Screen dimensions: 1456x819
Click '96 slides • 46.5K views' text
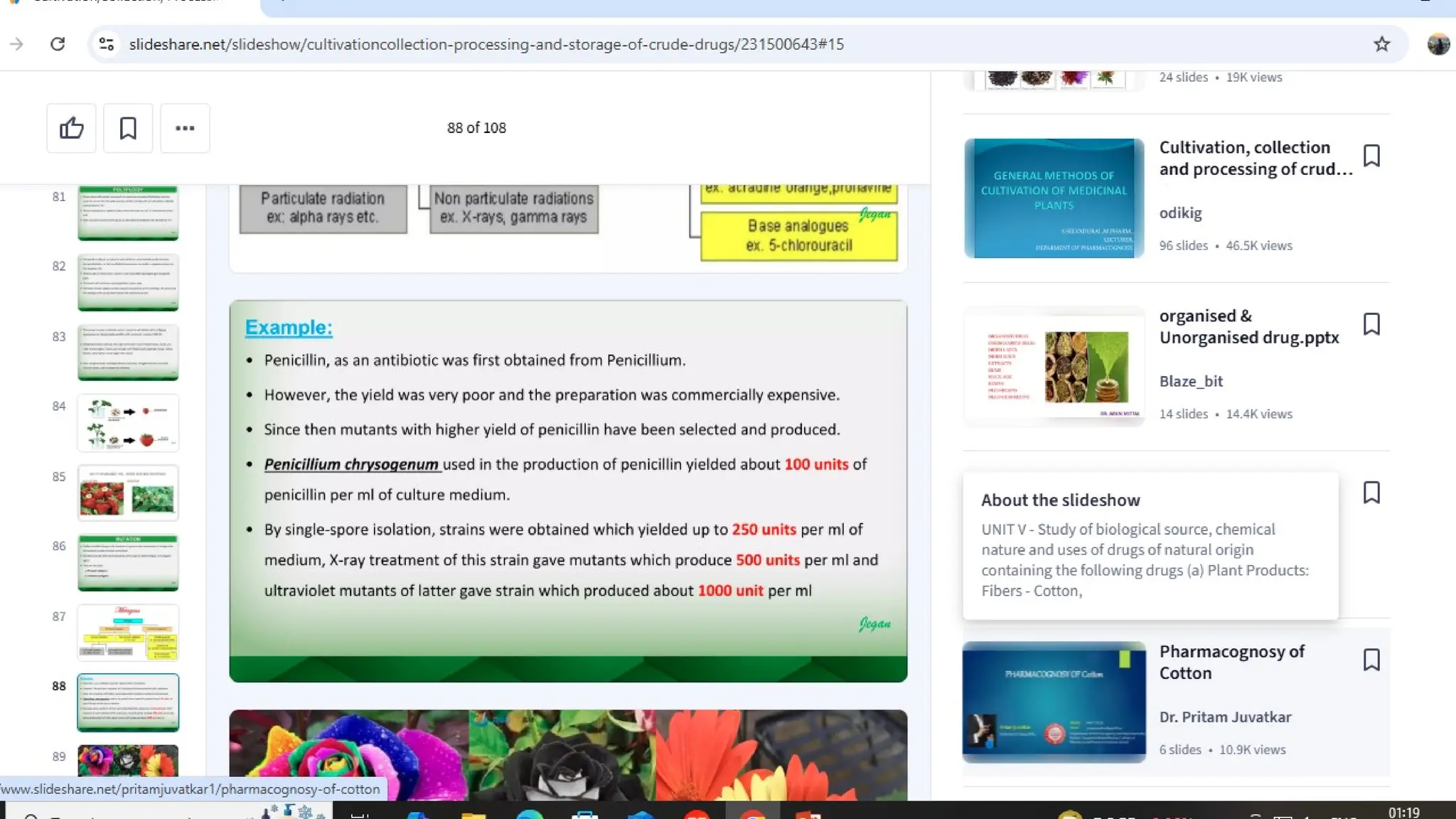(1226, 245)
